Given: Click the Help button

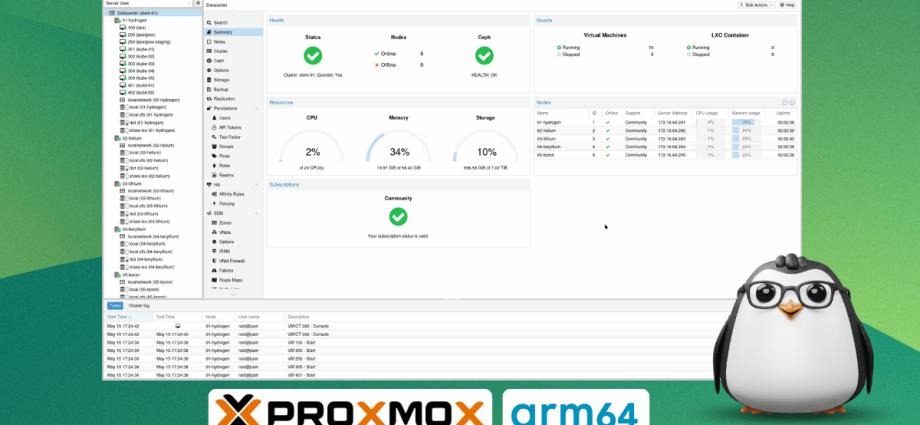Looking at the screenshot, I should pyautogui.click(x=787, y=5).
